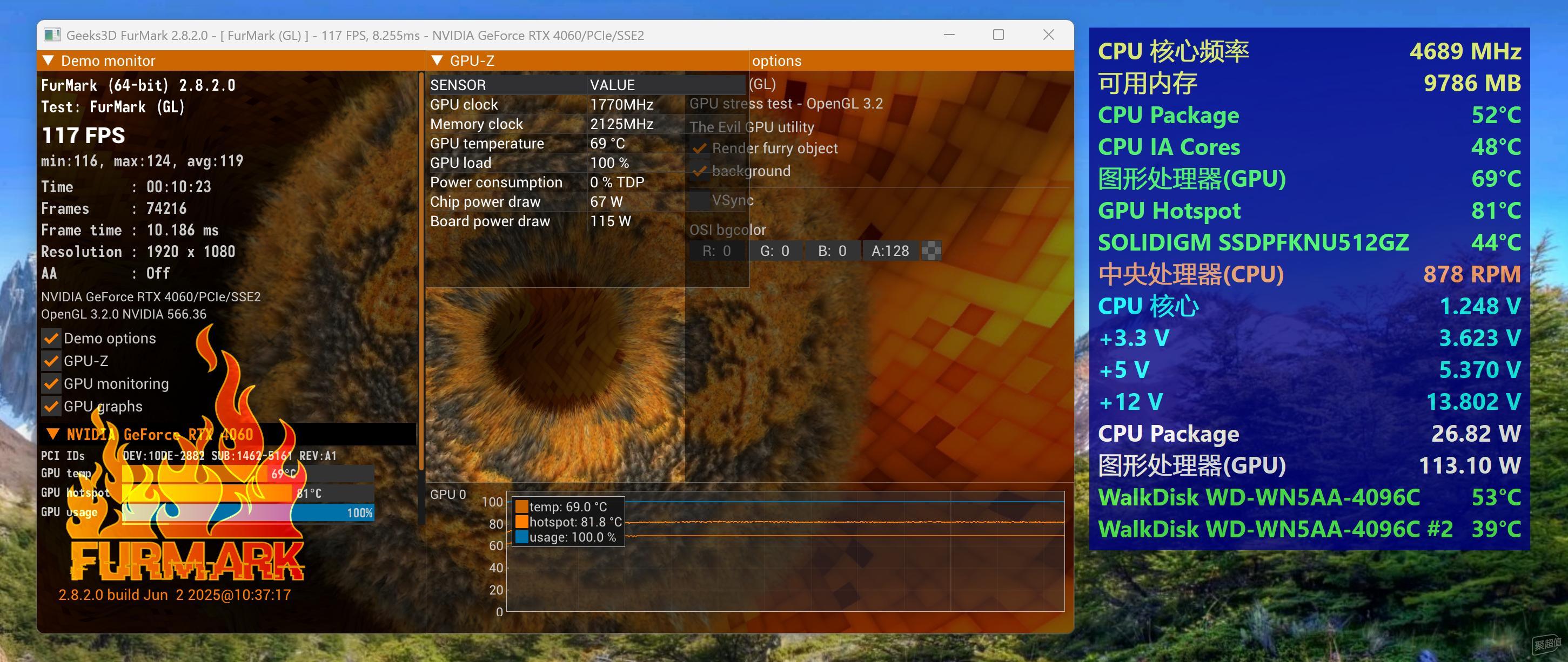
Task: Click the PCI IDs DEV:10DE-2882 line
Action: [x=189, y=456]
